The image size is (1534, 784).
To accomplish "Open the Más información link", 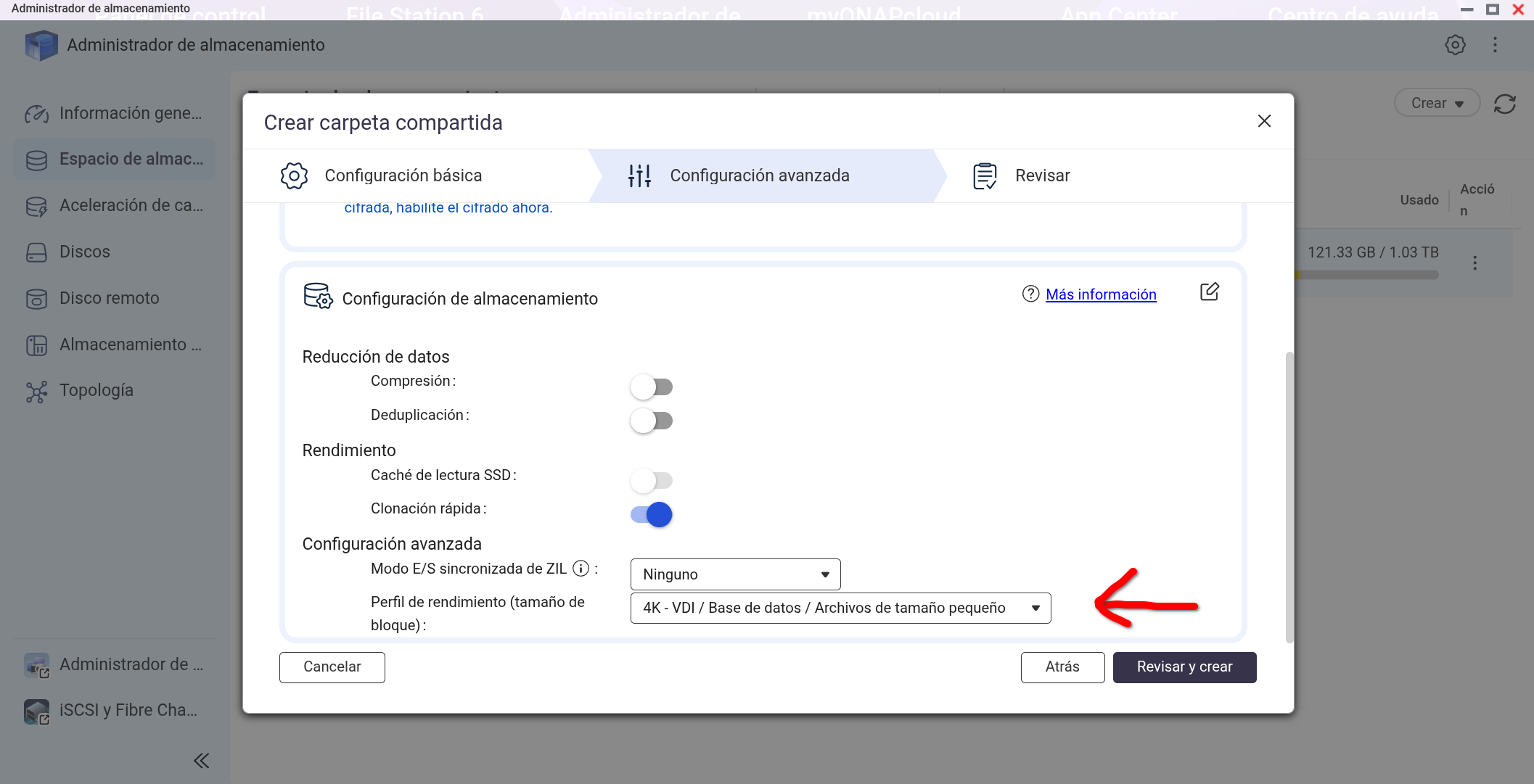I will point(1100,294).
